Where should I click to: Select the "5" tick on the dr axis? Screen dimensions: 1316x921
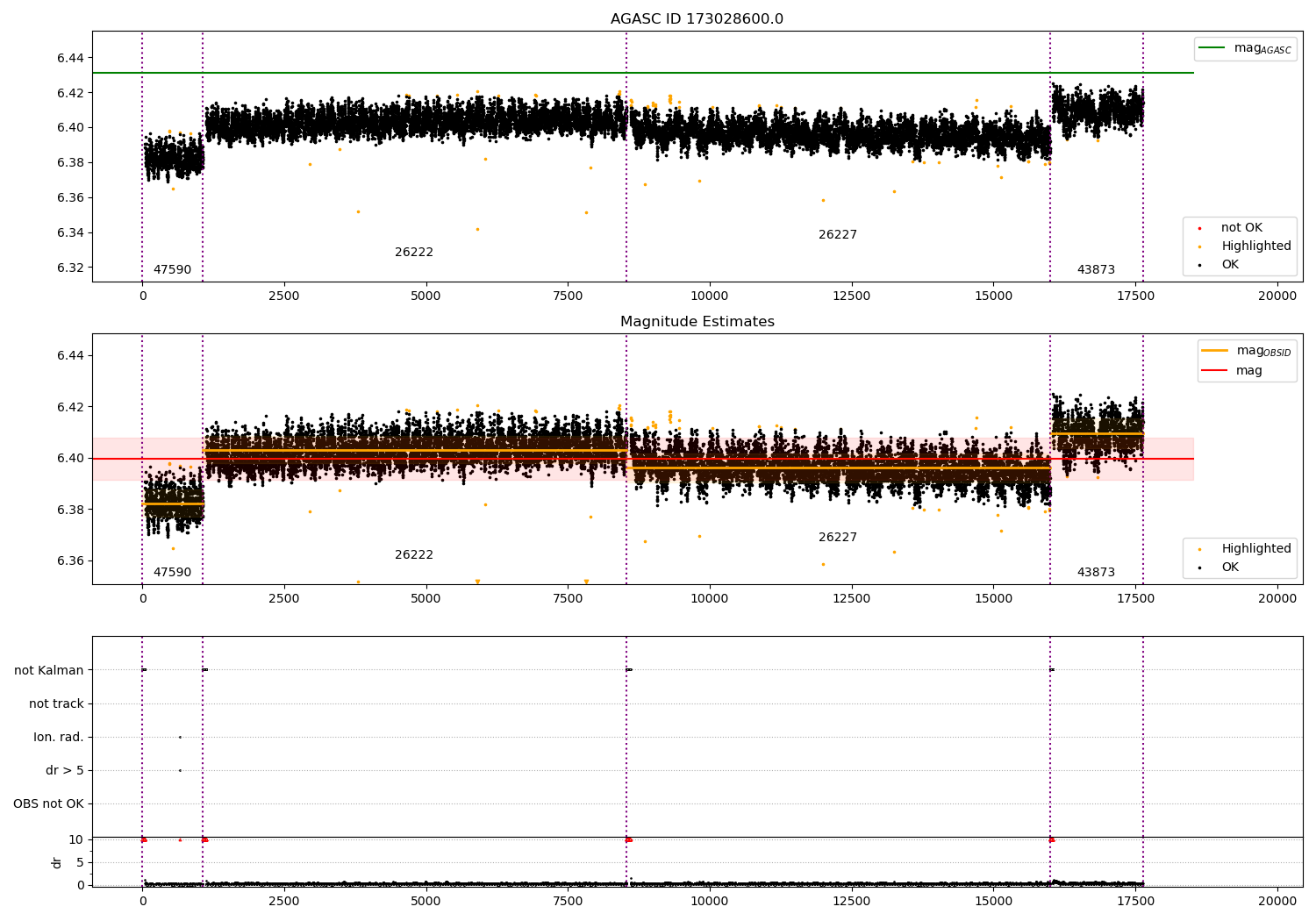click(x=80, y=862)
